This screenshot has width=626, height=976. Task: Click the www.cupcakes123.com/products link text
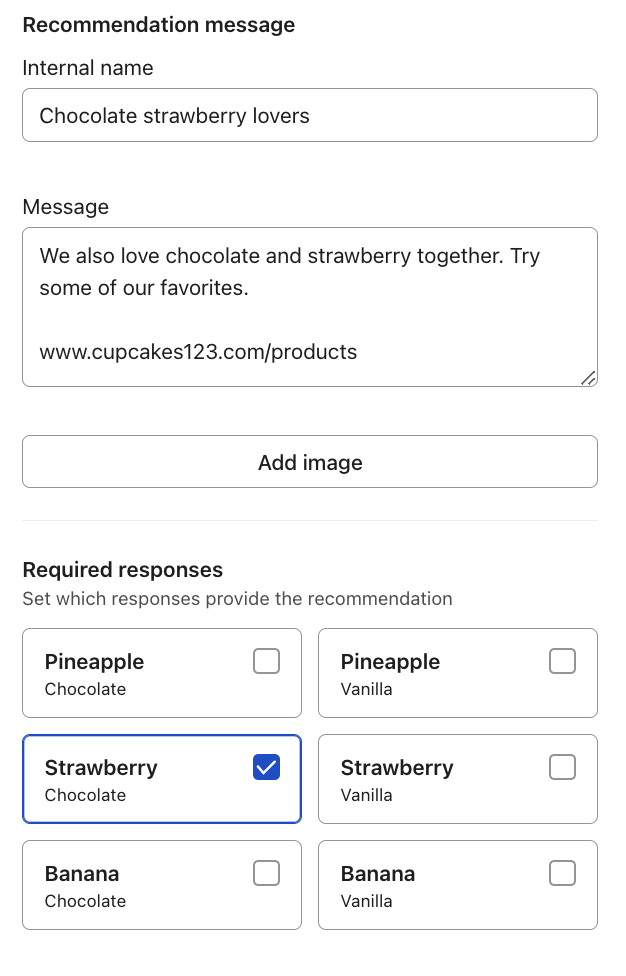point(197,352)
